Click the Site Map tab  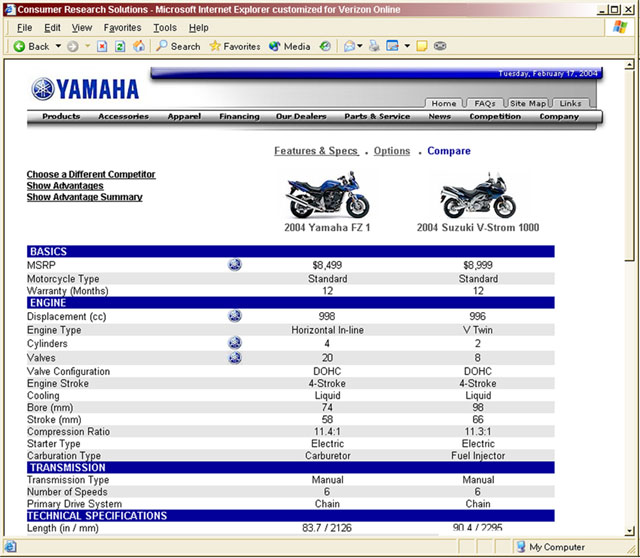coord(528,103)
